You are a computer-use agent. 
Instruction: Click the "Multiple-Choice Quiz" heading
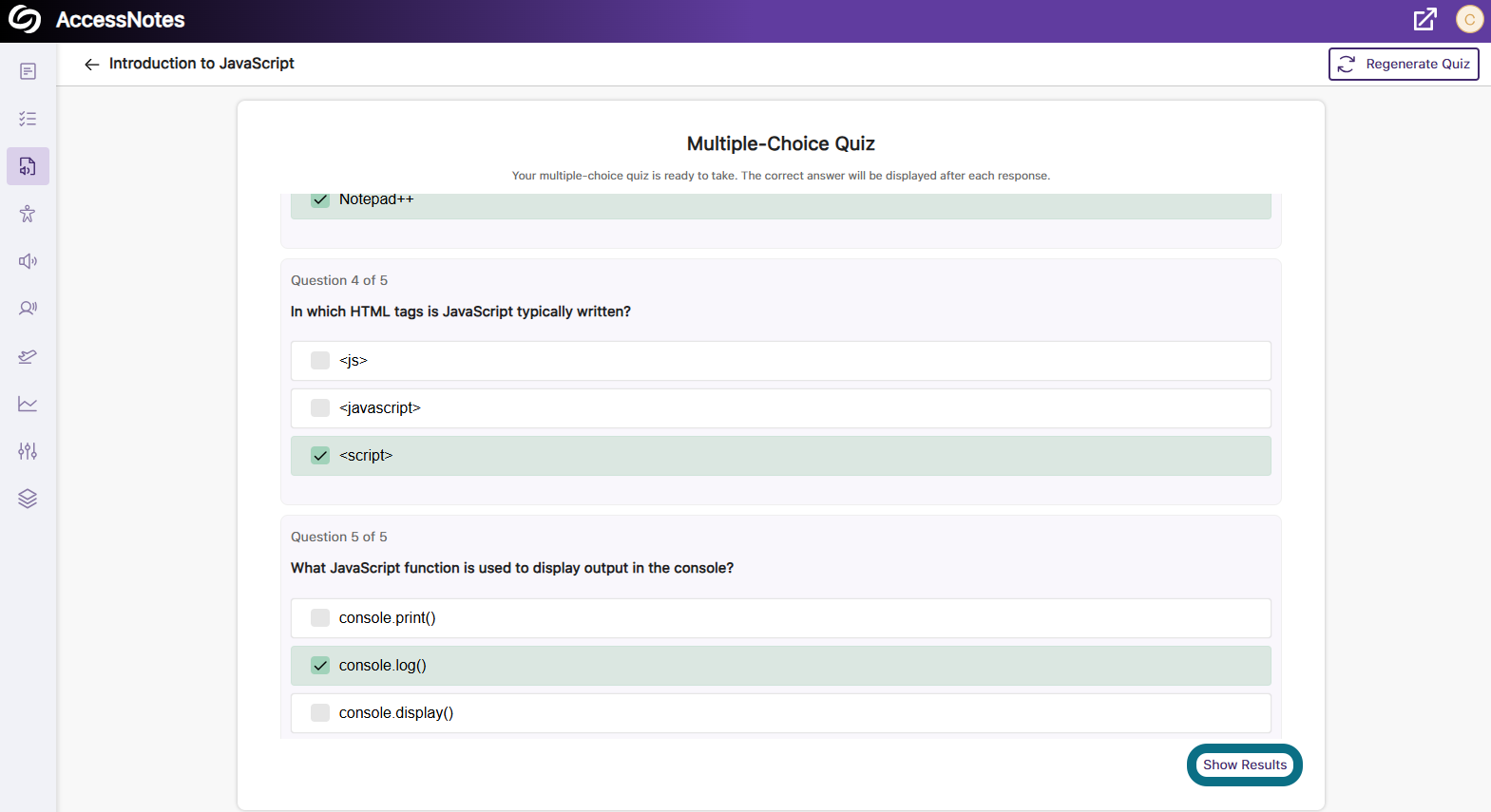point(781,143)
